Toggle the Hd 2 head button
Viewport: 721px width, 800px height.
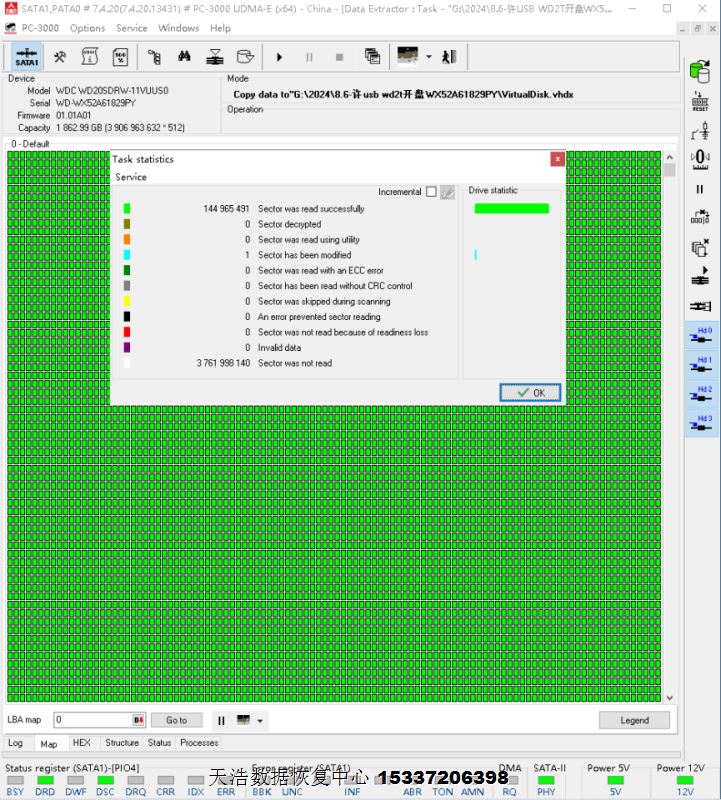704,394
